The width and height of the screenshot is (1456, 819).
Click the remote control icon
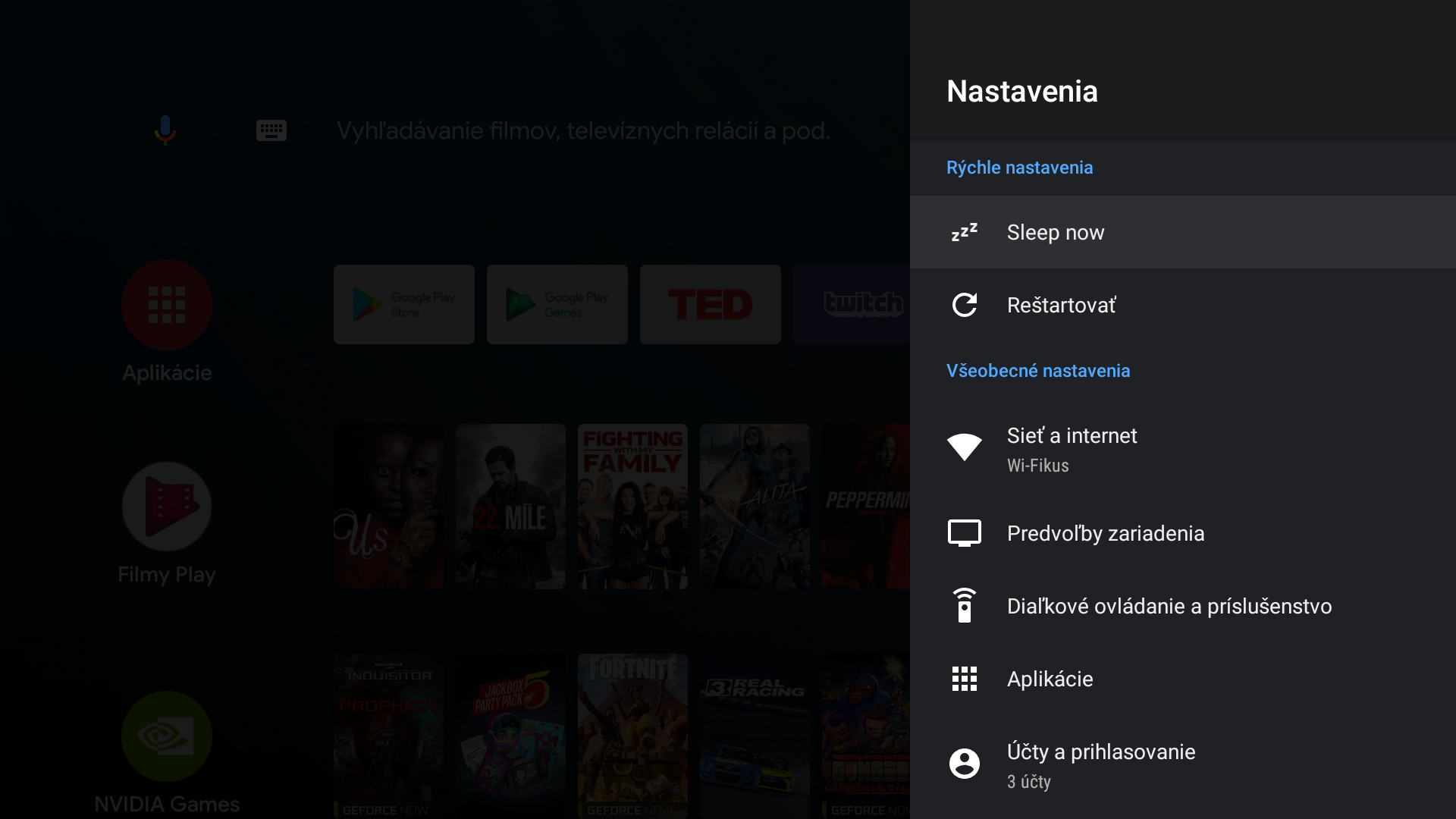point(965,605)
